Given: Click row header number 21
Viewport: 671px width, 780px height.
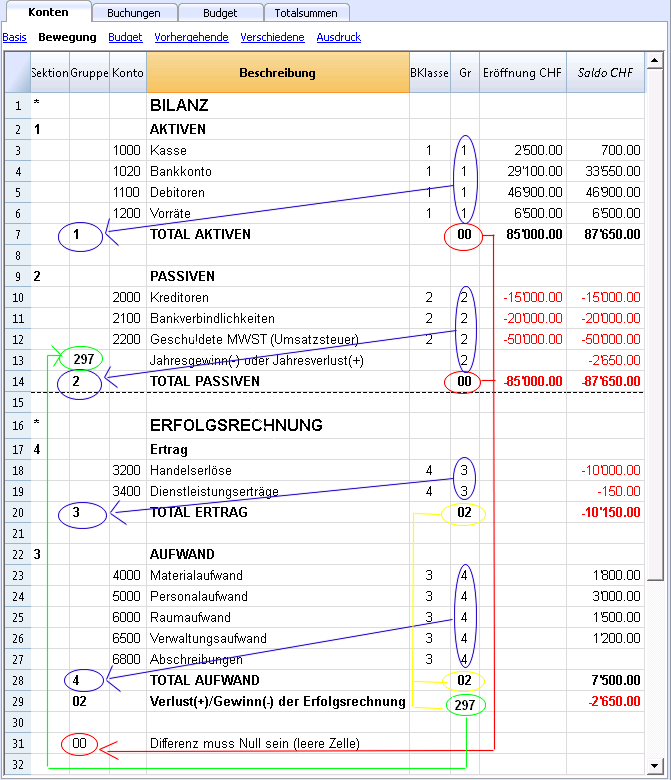Looking at the screenshot, I should tap(18, 533).
